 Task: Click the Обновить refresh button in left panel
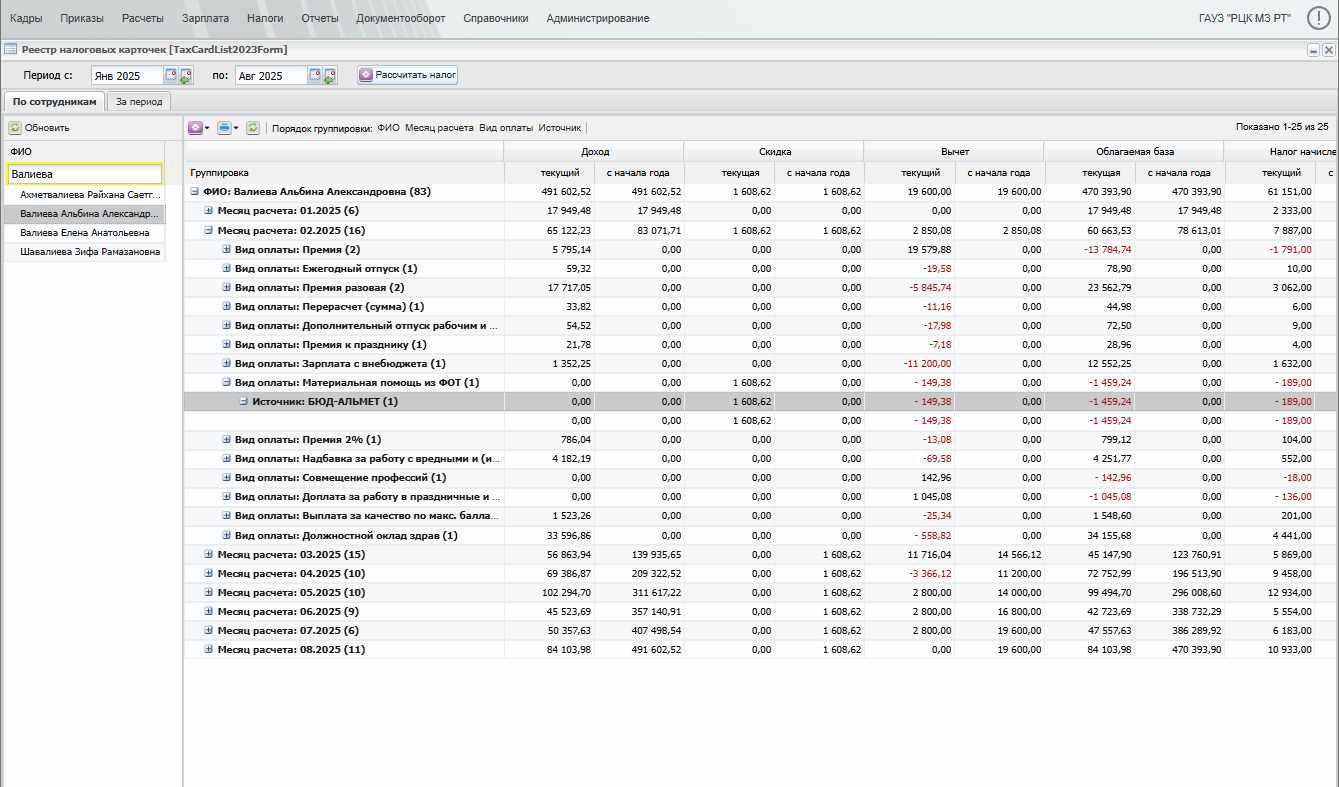pyautogui.click(x=40, y=128)
